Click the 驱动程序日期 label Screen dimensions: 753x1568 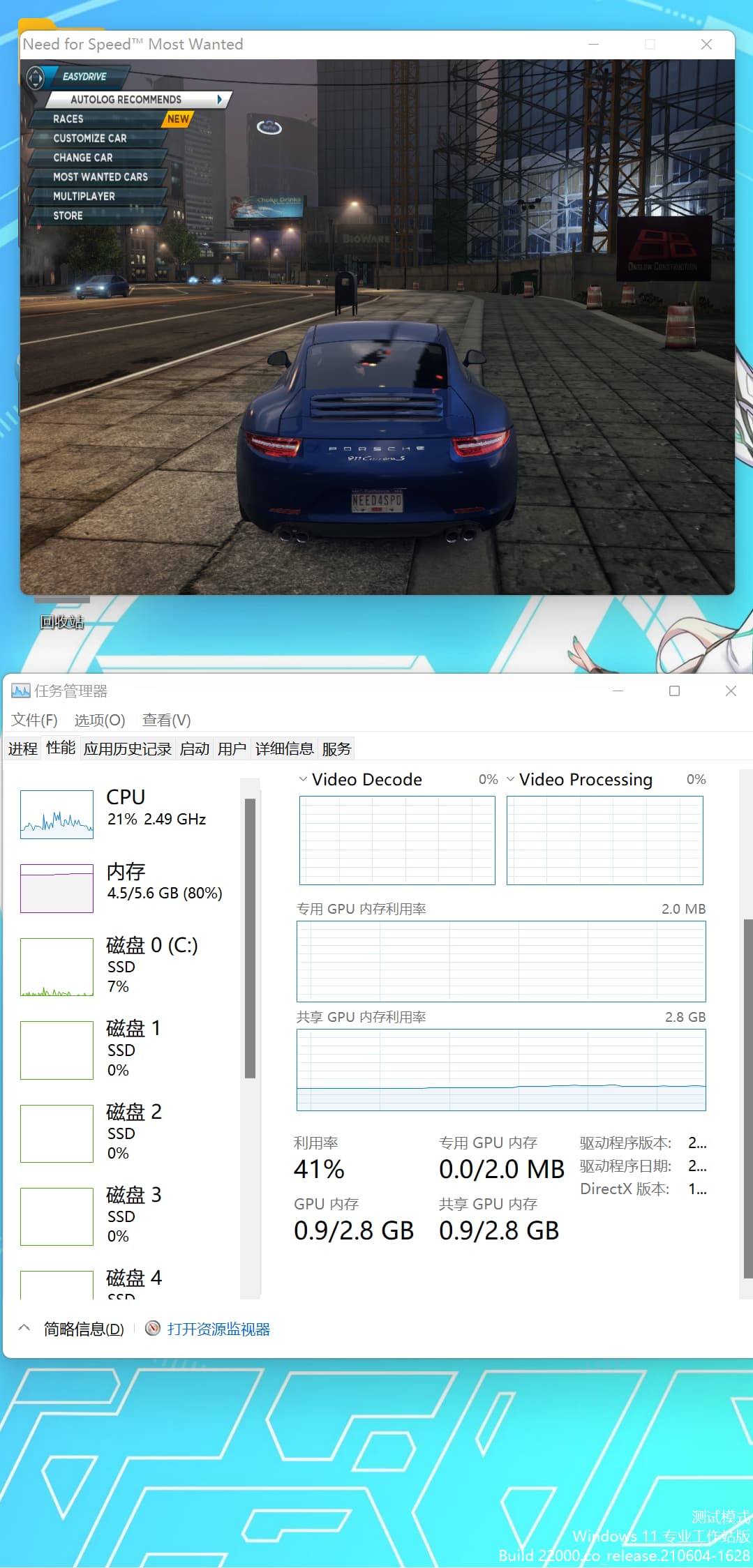[x=625, y=1166]
